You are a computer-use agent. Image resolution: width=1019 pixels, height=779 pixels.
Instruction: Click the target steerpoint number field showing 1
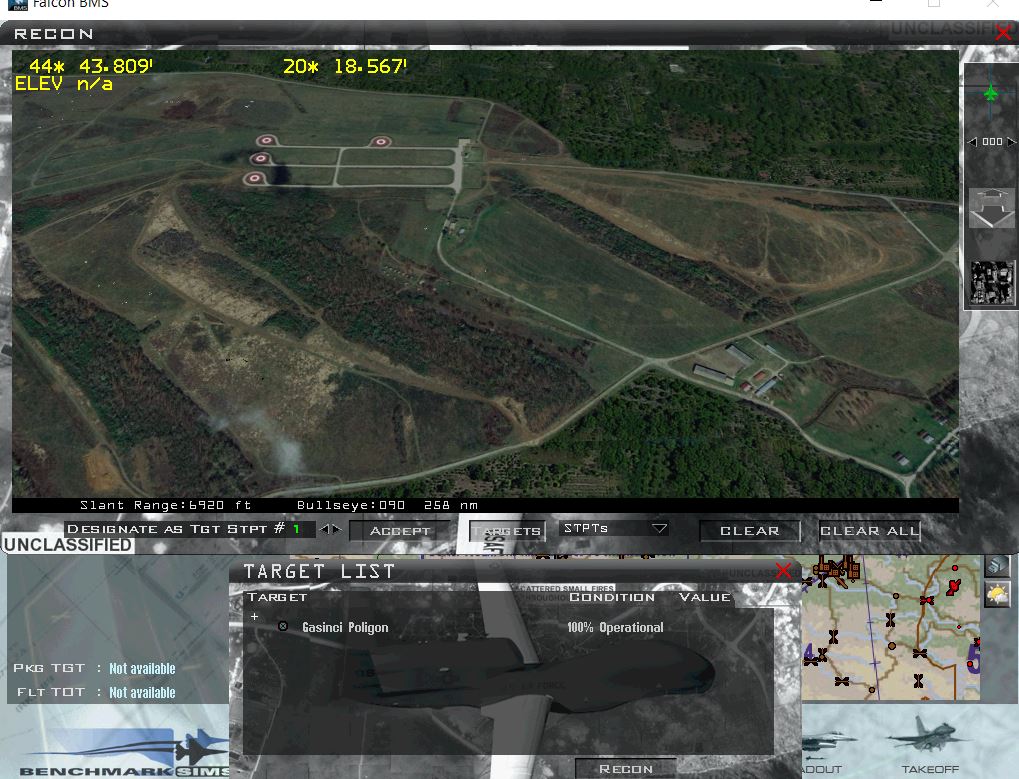pos(296,529)
